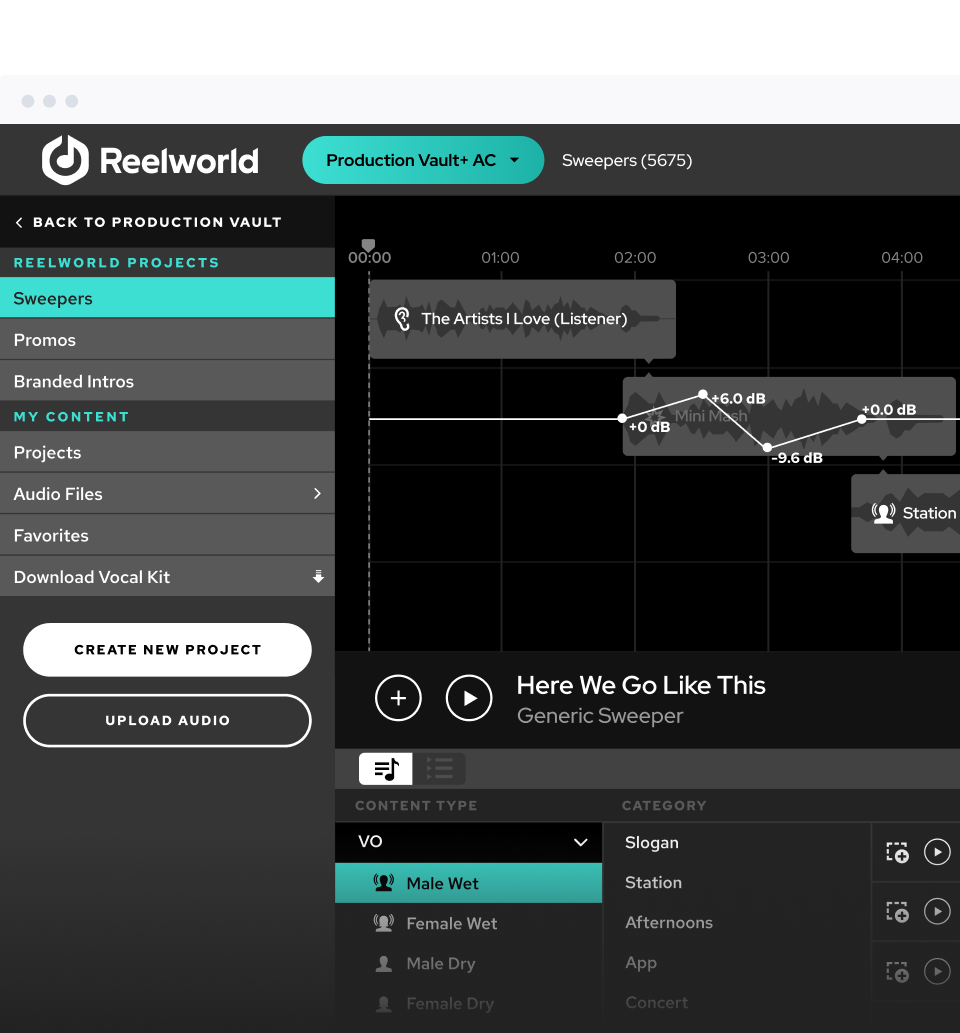Click Create New Project button
The height and width of the screenshot is (1033, 960).
click(x=167, y=650)
